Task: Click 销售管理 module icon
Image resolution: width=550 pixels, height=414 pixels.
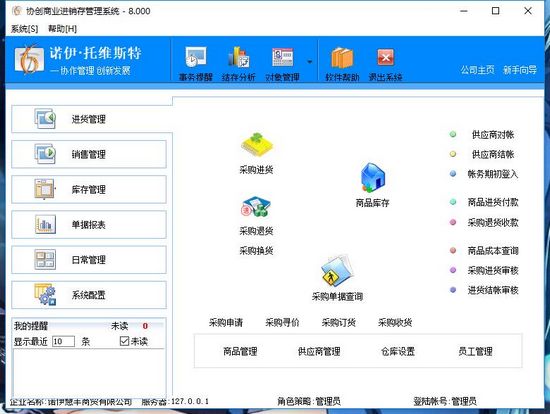Action: [45, 154]
